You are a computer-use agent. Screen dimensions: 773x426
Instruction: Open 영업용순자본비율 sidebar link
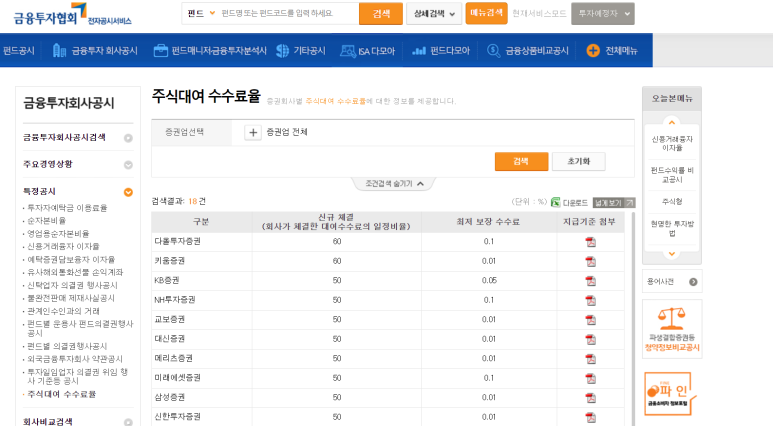tap(58, 233)
